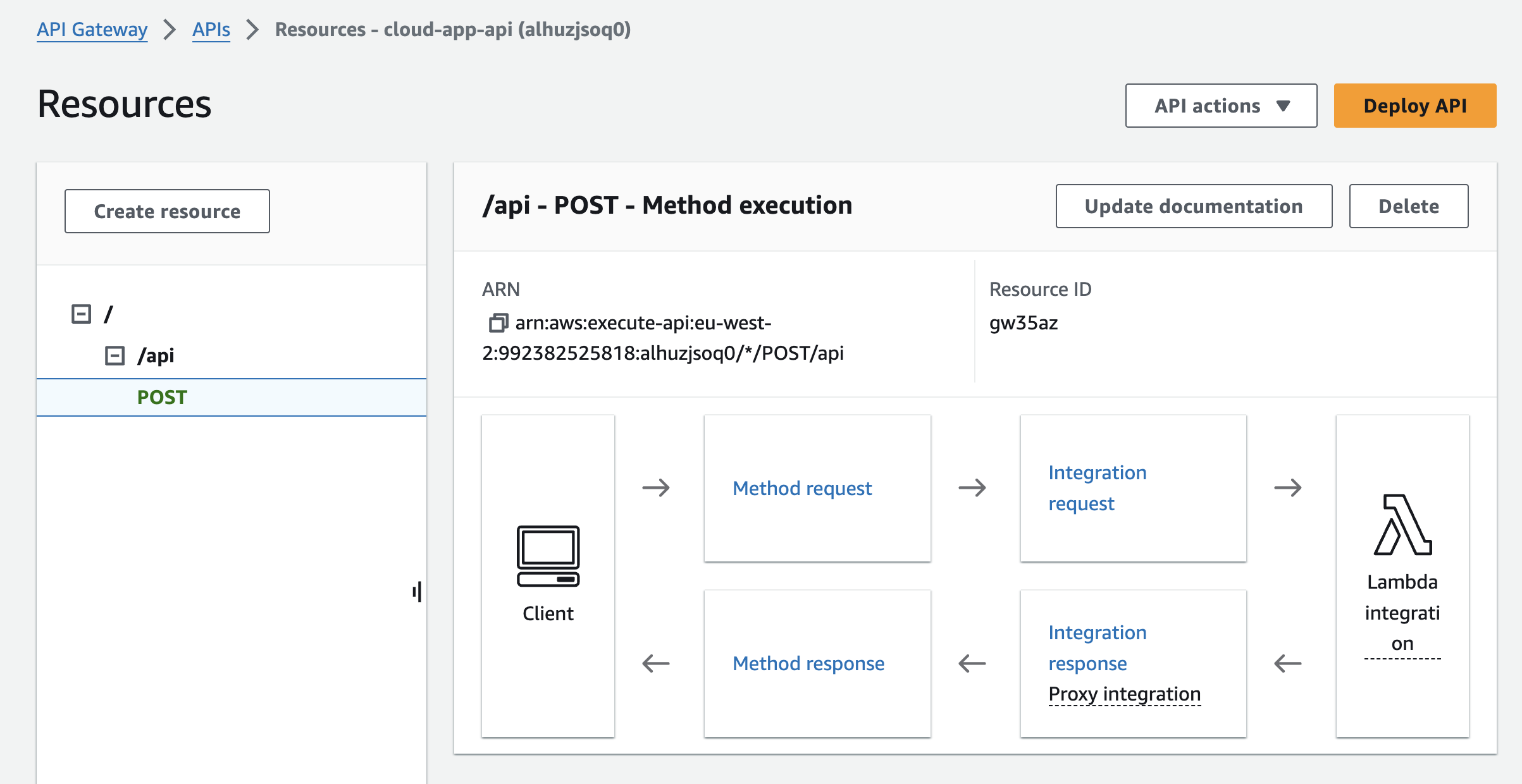1522x784 pixels.
Task: Select the POST method in tree
Action: pos(232,397)
